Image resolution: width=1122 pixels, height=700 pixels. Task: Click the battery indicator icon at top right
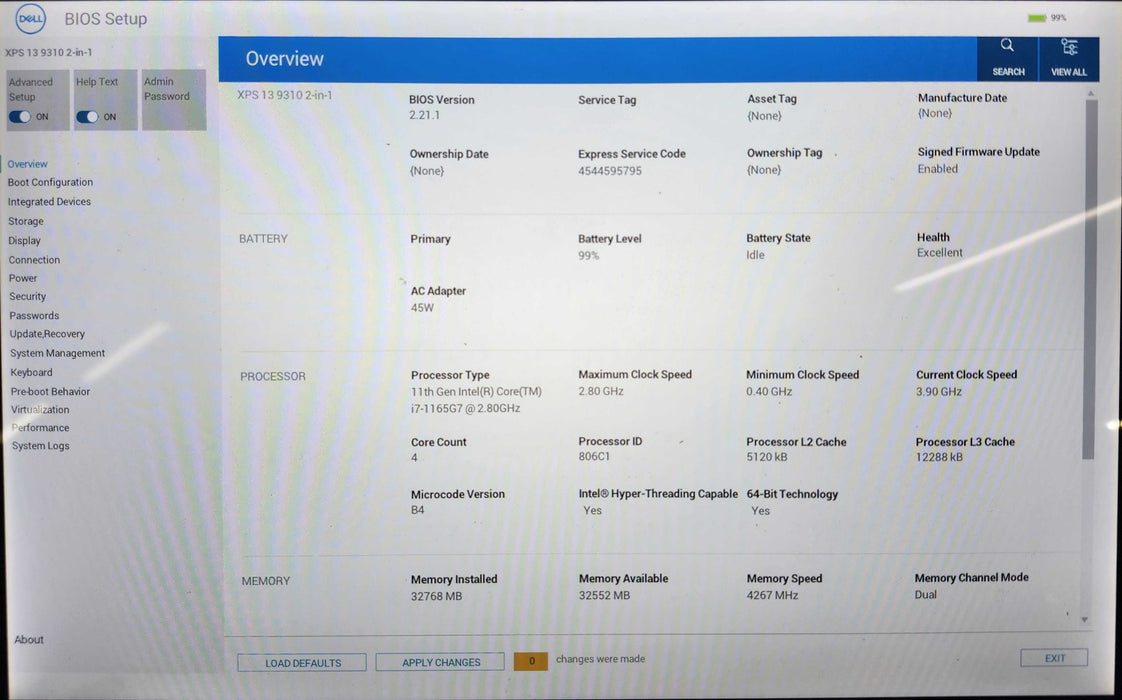click(1037, 18)
